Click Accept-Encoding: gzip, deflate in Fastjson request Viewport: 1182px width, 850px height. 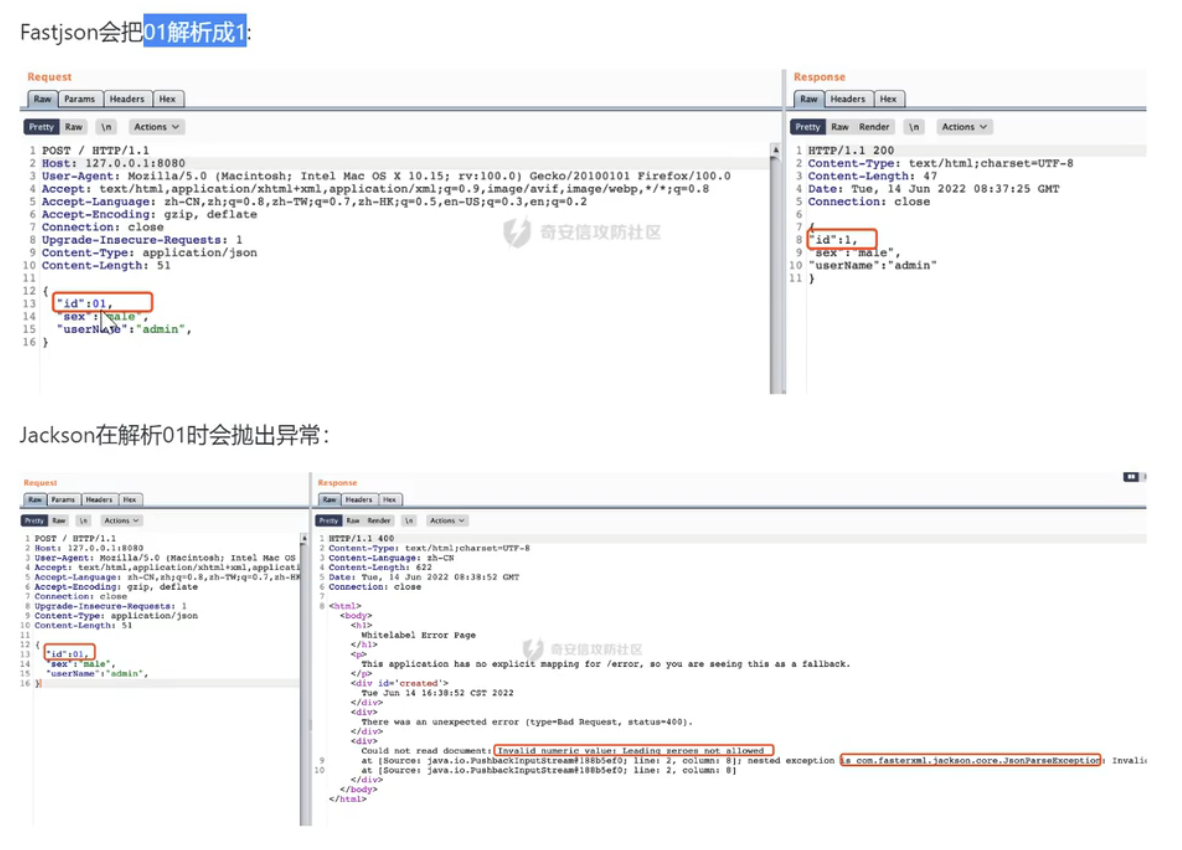tap(149, 214)
